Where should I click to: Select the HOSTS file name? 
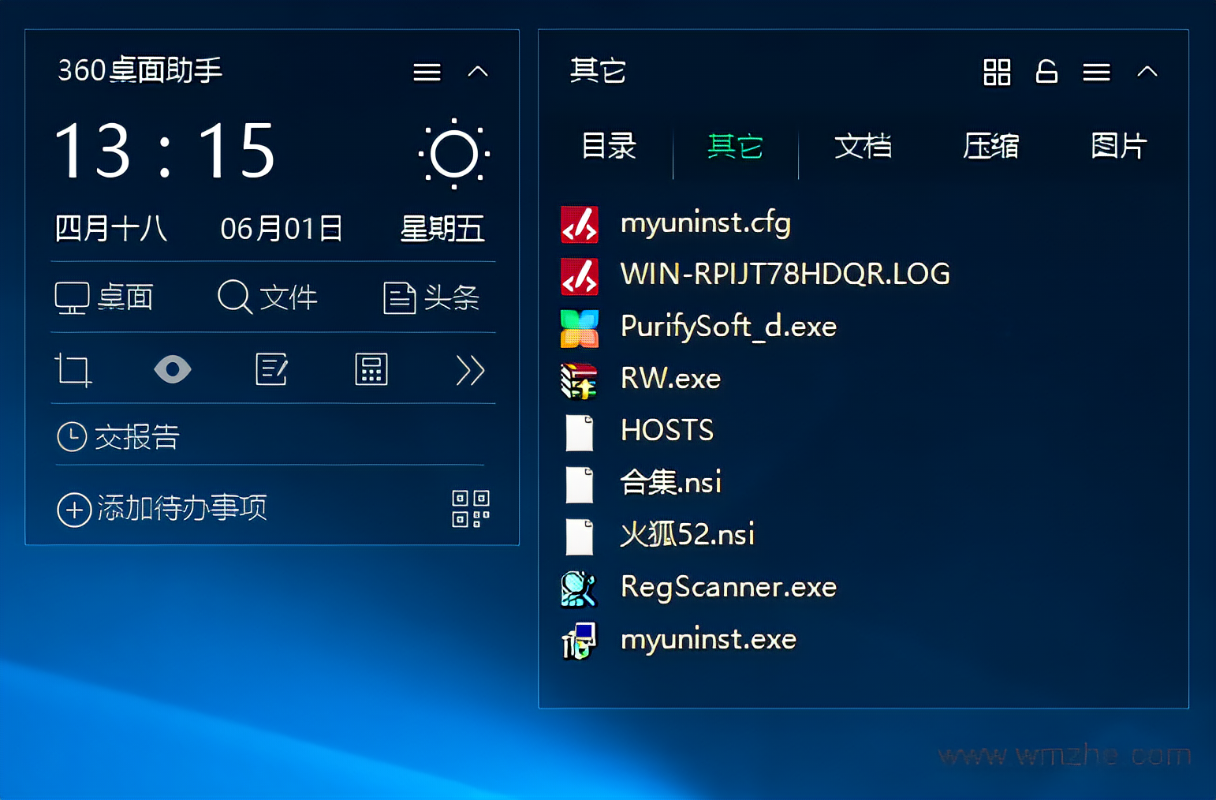668,430
